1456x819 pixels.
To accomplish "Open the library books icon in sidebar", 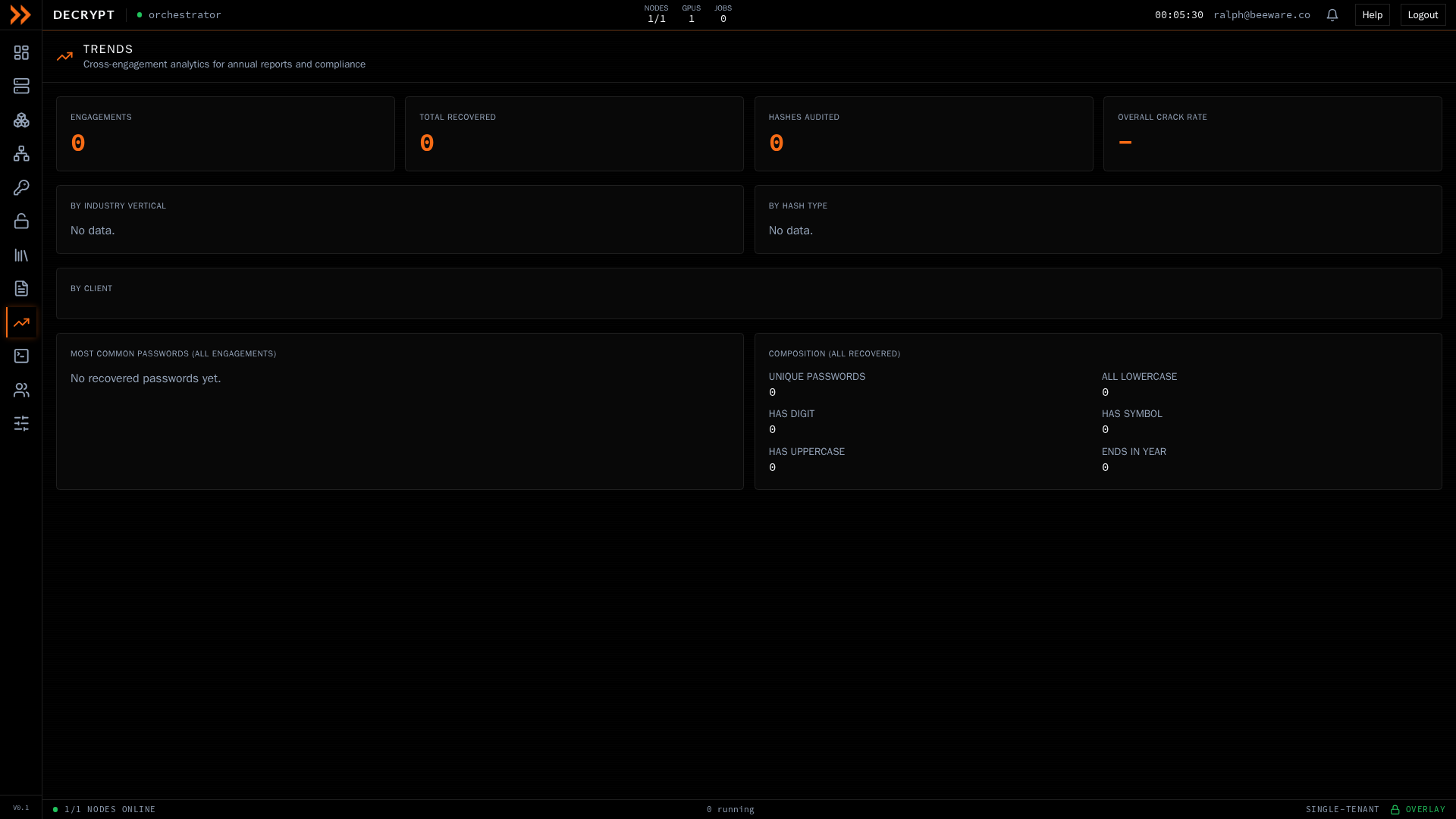I will [x=21, y=255].
